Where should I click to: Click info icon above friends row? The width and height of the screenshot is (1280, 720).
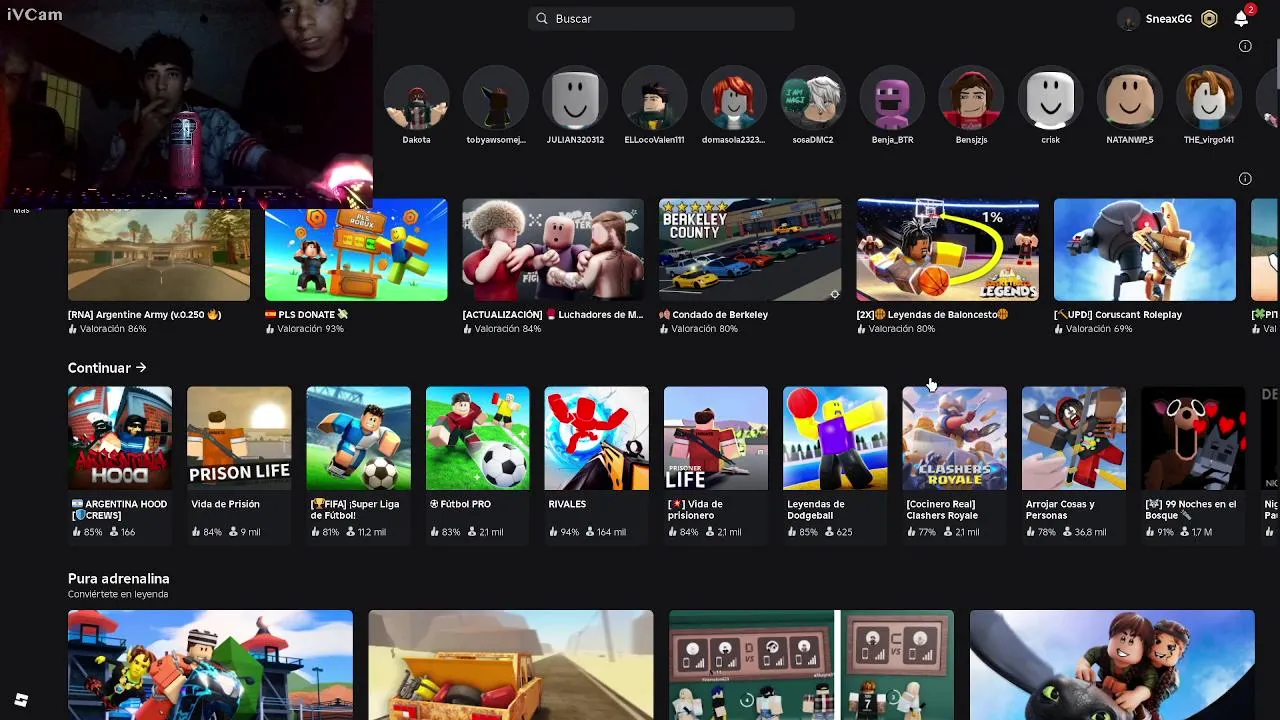1245,46
